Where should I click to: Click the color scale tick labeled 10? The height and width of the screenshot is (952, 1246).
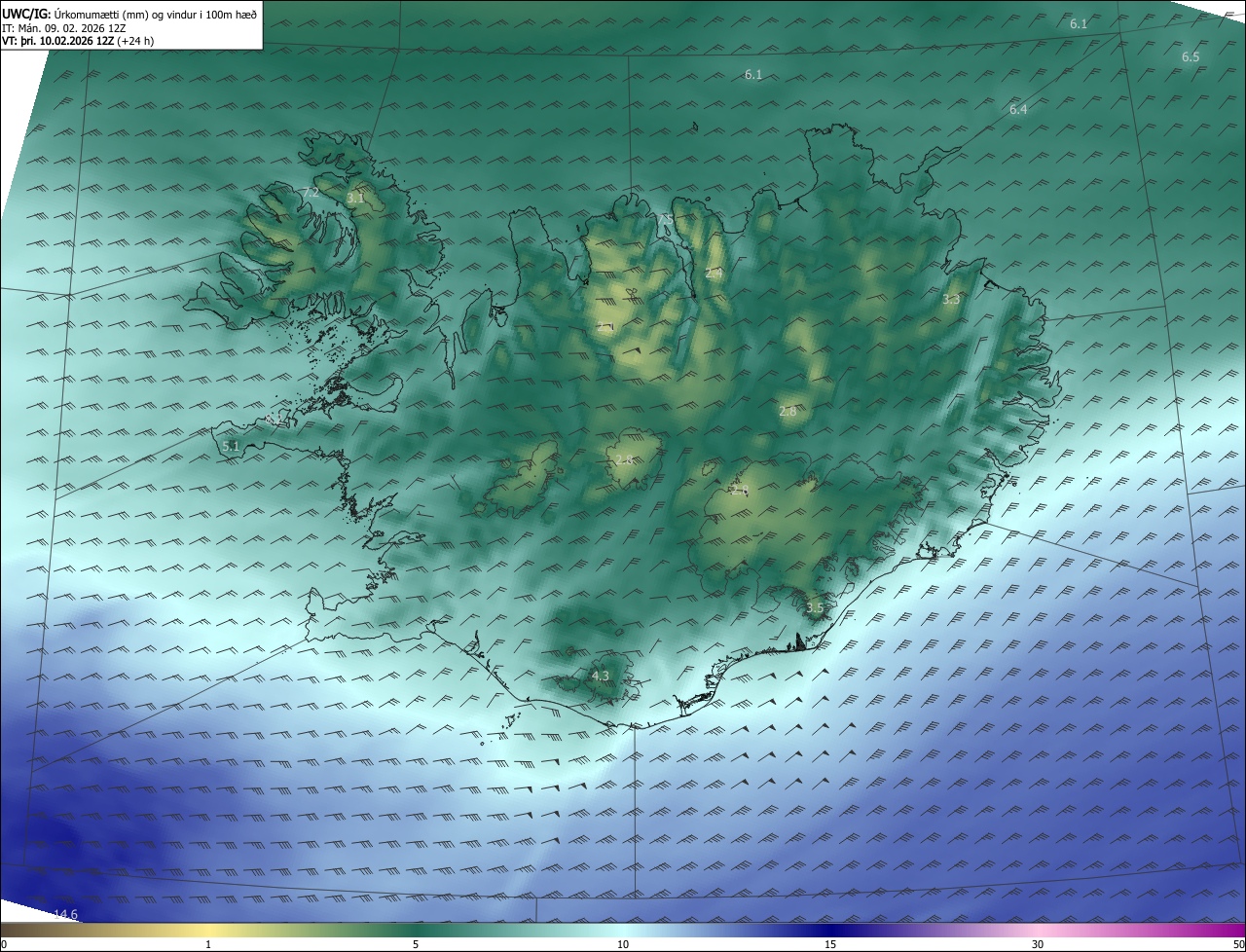pyautogui.click(x=623, y=944)
